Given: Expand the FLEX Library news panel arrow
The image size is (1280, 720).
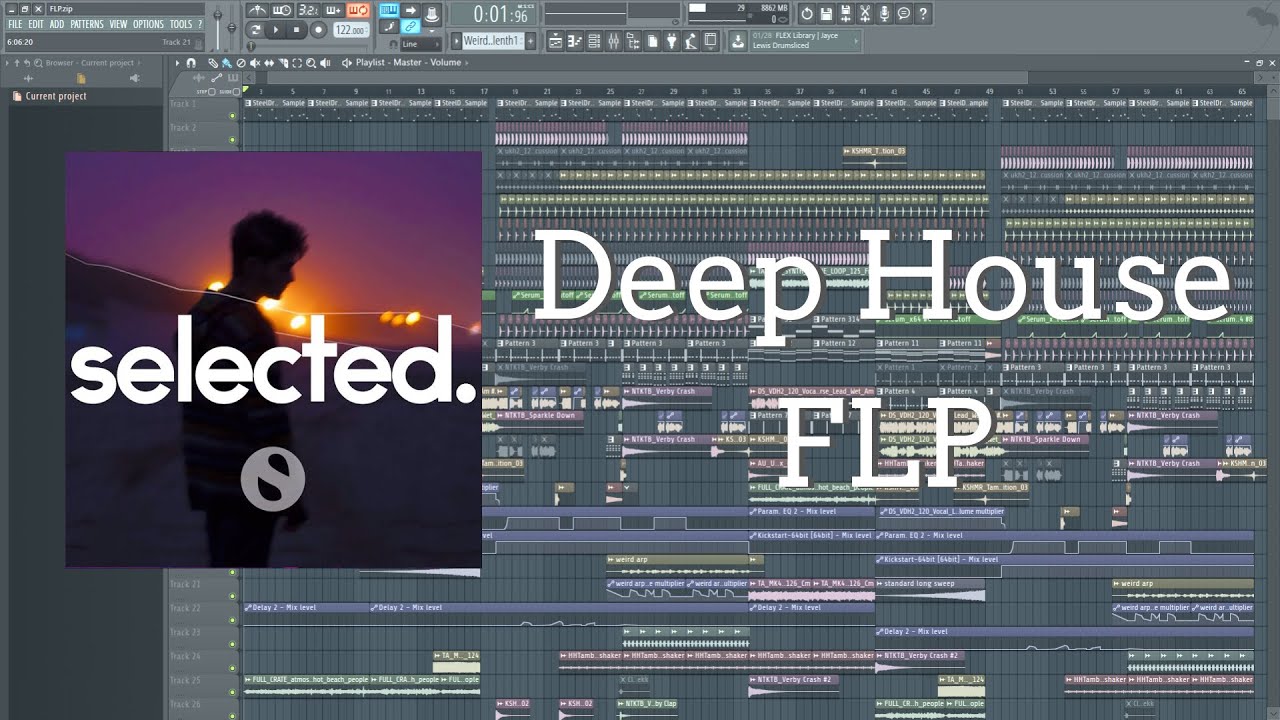Looking at the screenshot, I should tap(857, 41).
